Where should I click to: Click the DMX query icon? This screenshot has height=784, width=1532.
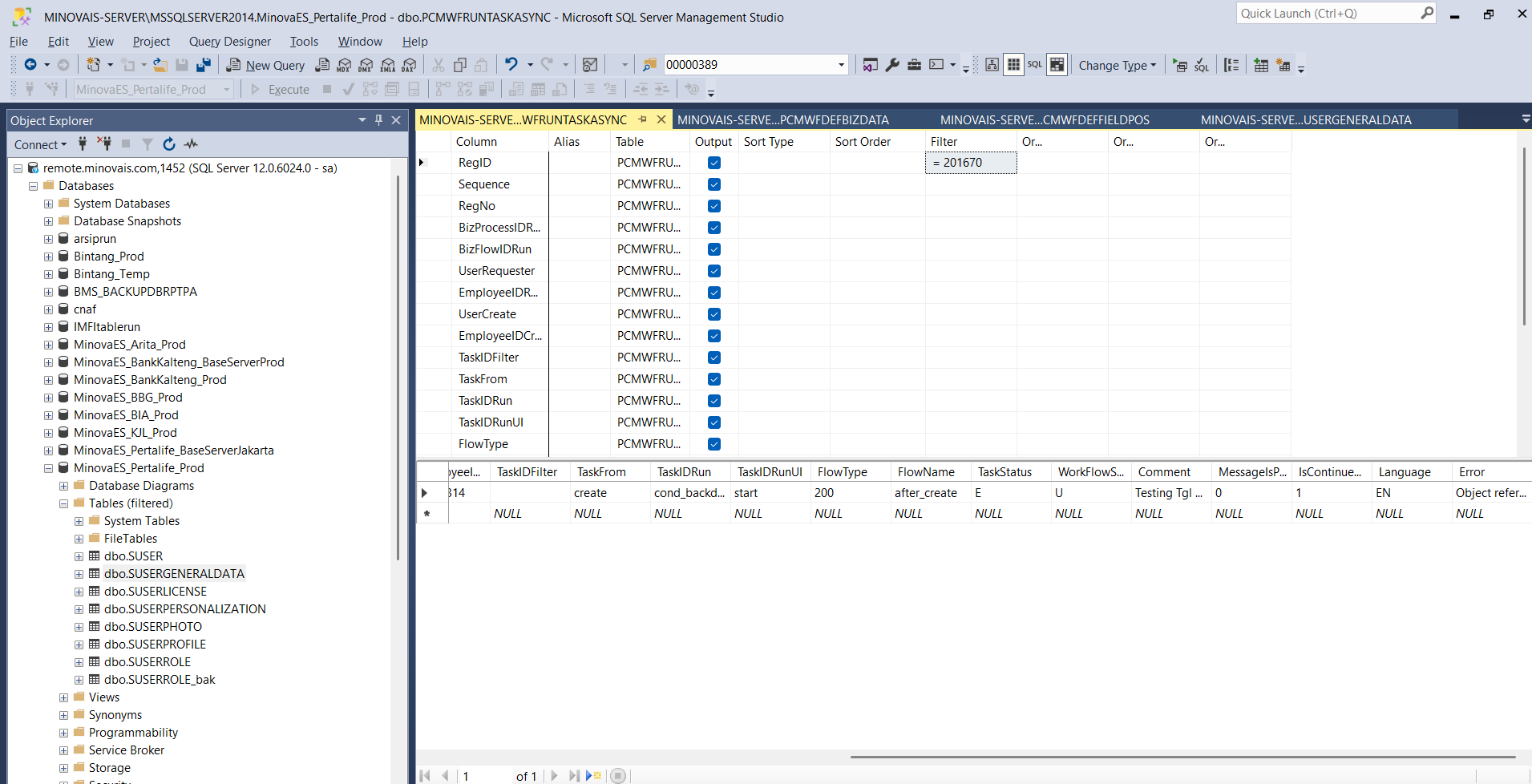(366, 65)
